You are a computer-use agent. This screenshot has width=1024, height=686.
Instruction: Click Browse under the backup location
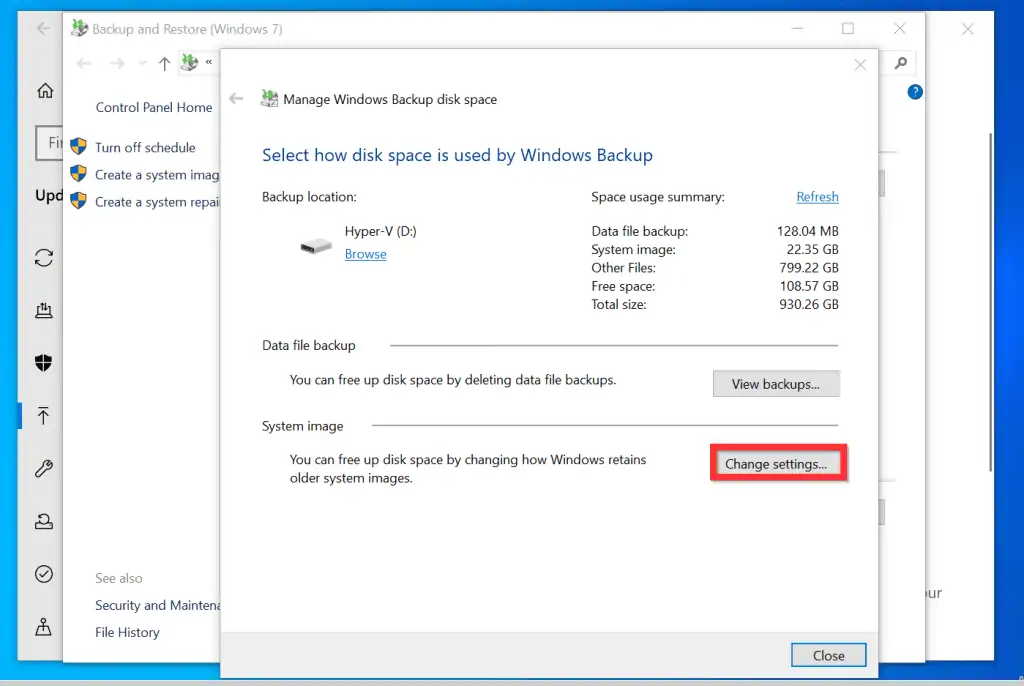coord(365,254)
